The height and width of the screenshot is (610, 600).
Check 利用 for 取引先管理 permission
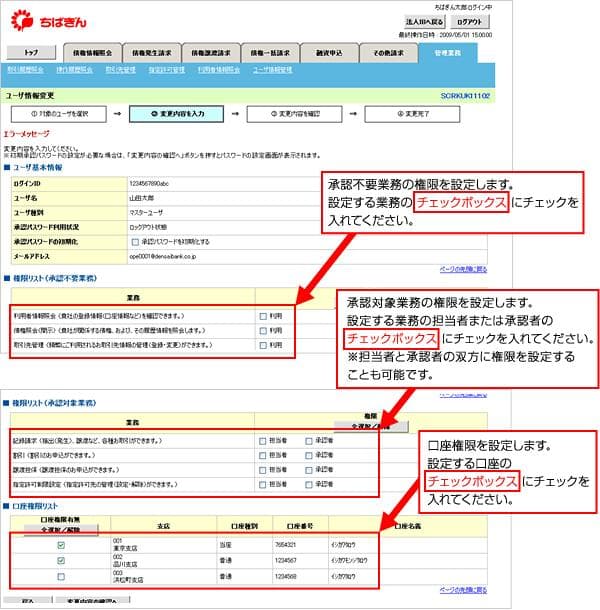click(x=262, y=343)
